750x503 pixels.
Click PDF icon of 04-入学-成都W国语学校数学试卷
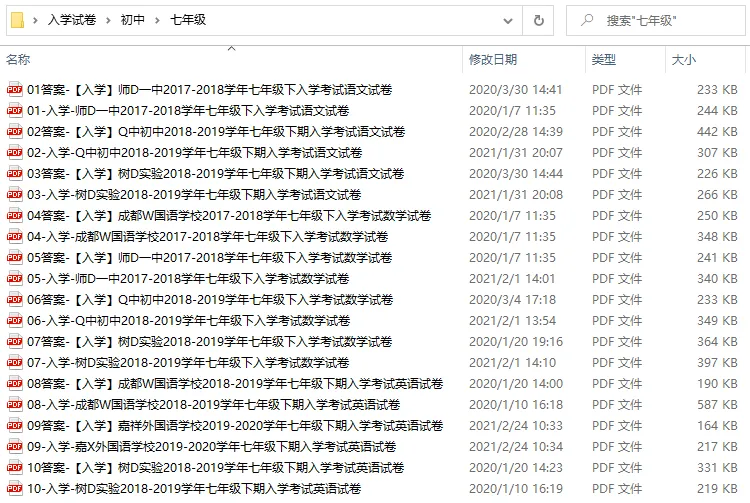pyautogui.click(x=14, y=237)
